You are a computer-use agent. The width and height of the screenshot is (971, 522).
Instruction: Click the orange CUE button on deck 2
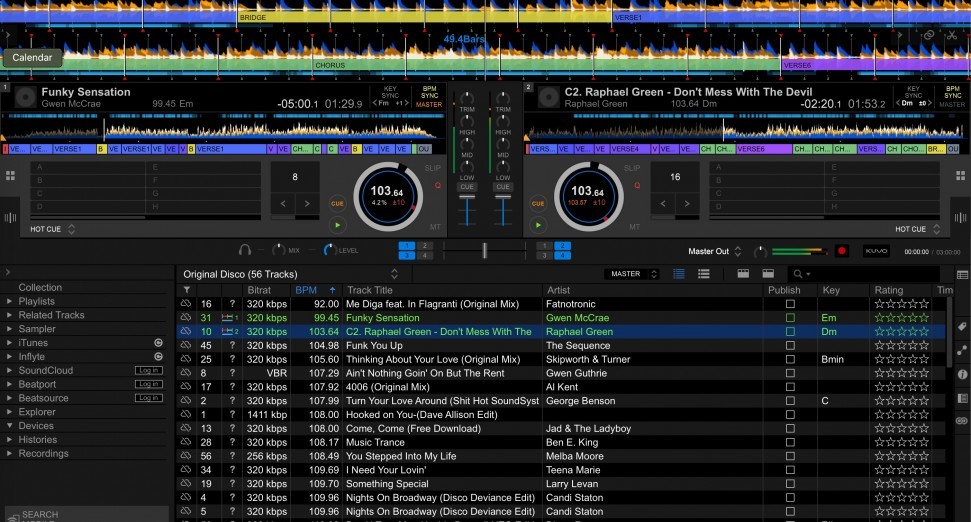[538, 203]
